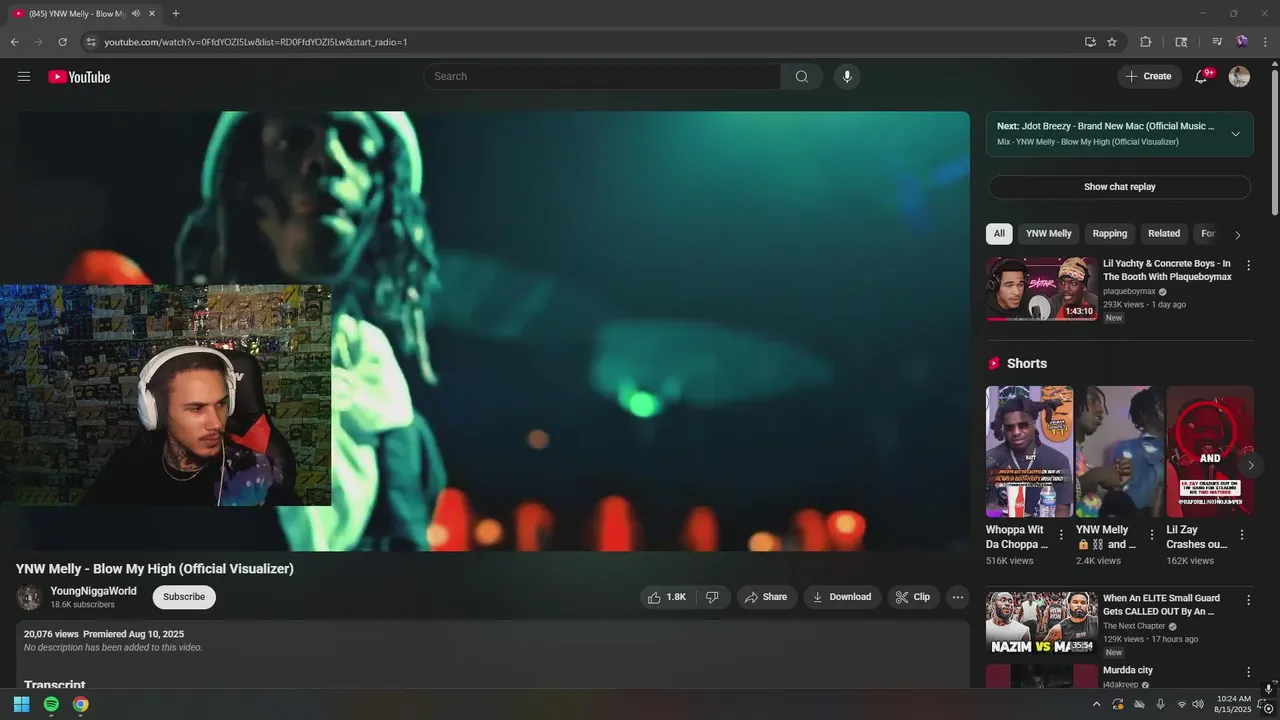
Task: Open the Chrome profile avatar
Action: click(1242, 42)
